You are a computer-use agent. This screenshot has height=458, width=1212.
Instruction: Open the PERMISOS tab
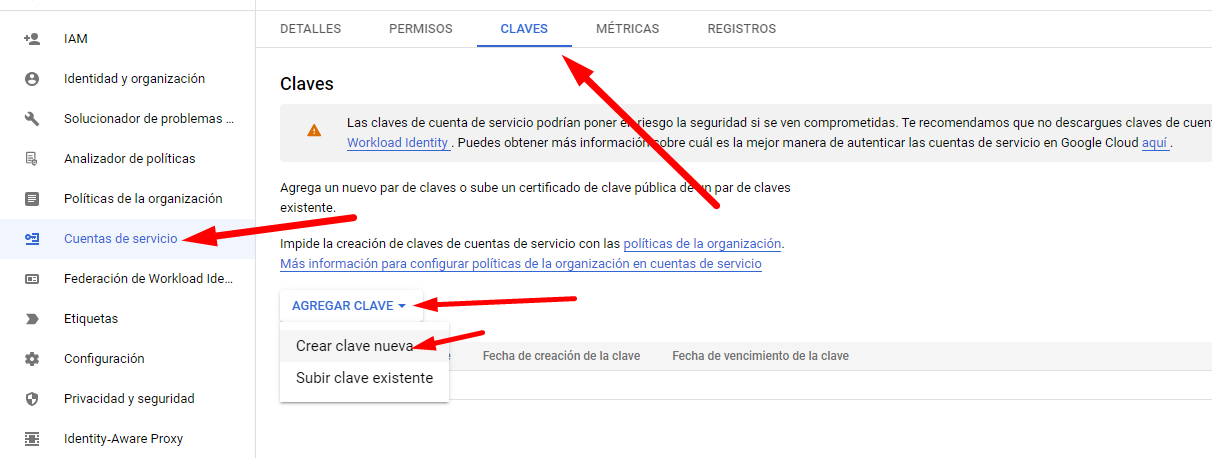420,29
